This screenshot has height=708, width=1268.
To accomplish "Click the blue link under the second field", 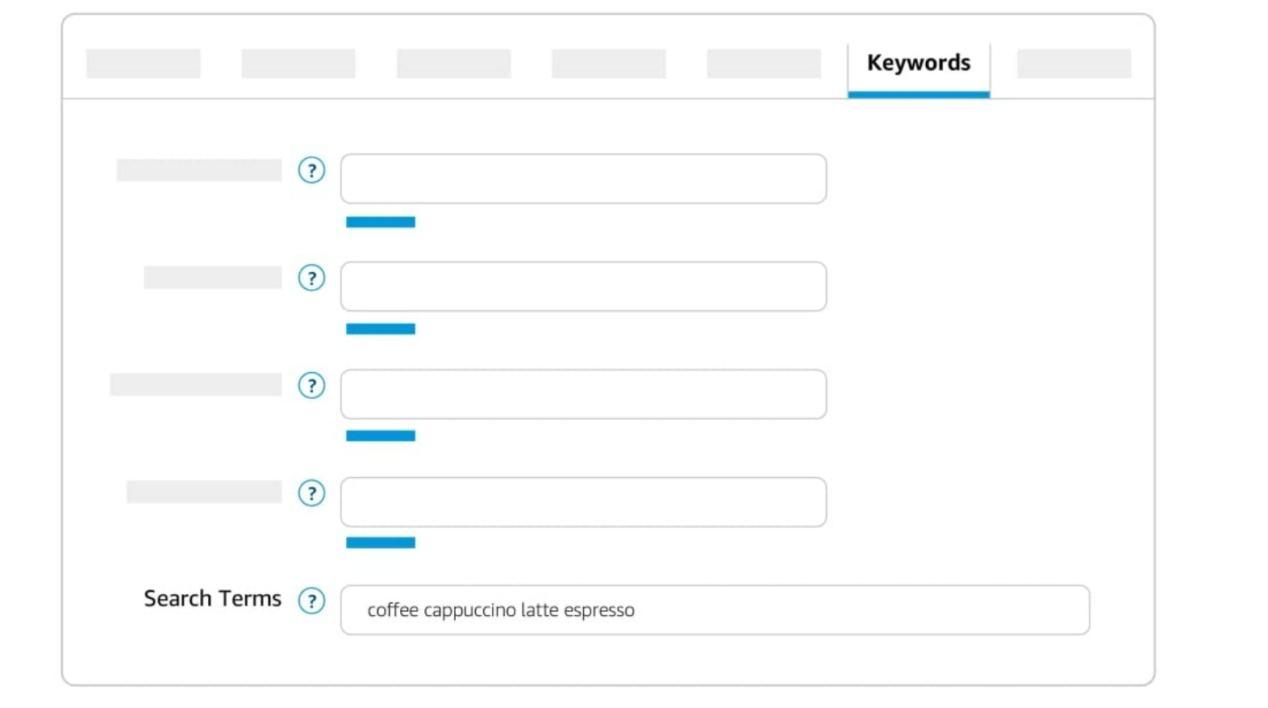I will (380, 329).
